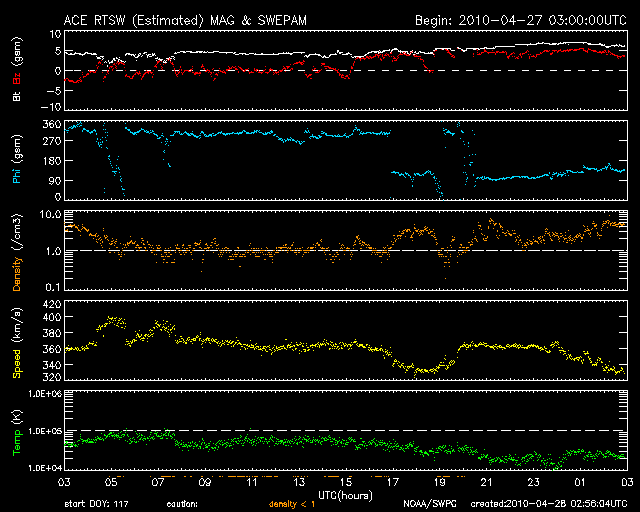Click the '1.0E+06' value on Temp axis

[x=45, y=394]
